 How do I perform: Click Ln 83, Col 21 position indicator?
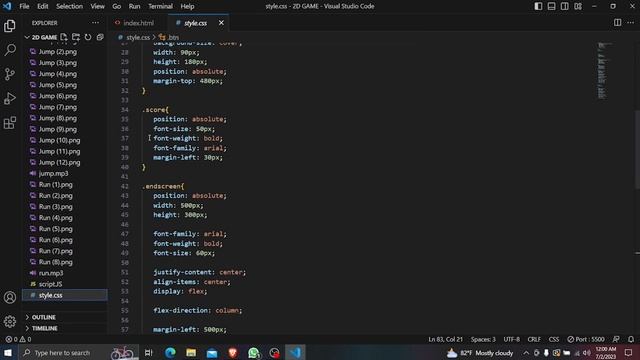click(445, 339)
